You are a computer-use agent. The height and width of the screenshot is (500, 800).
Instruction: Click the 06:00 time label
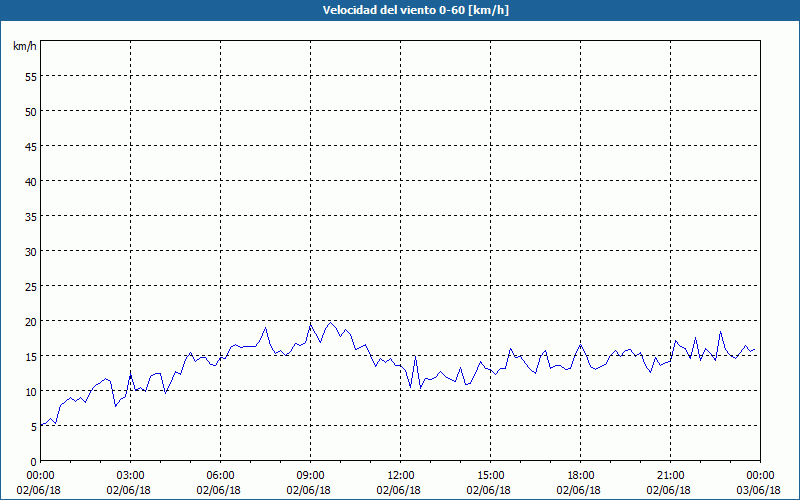[220, 476]
